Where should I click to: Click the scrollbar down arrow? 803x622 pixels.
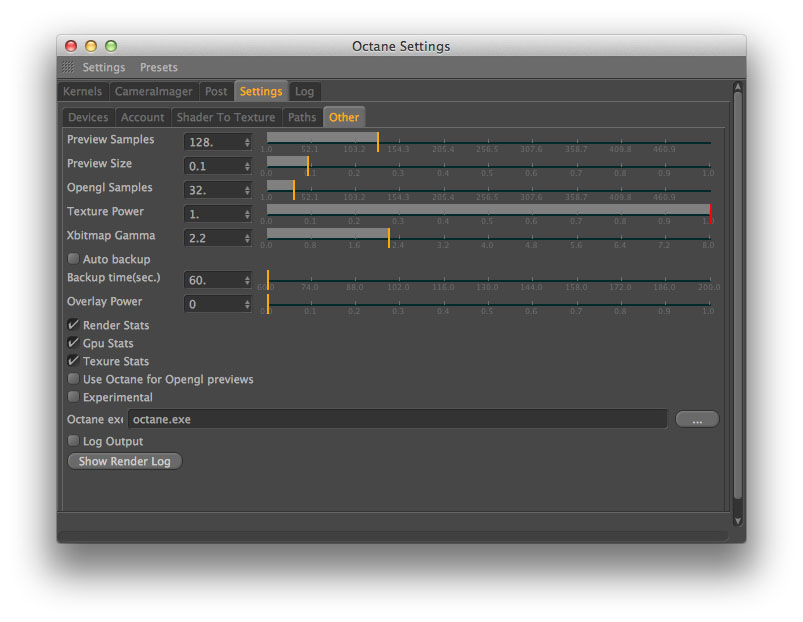(x=737, y=521)
